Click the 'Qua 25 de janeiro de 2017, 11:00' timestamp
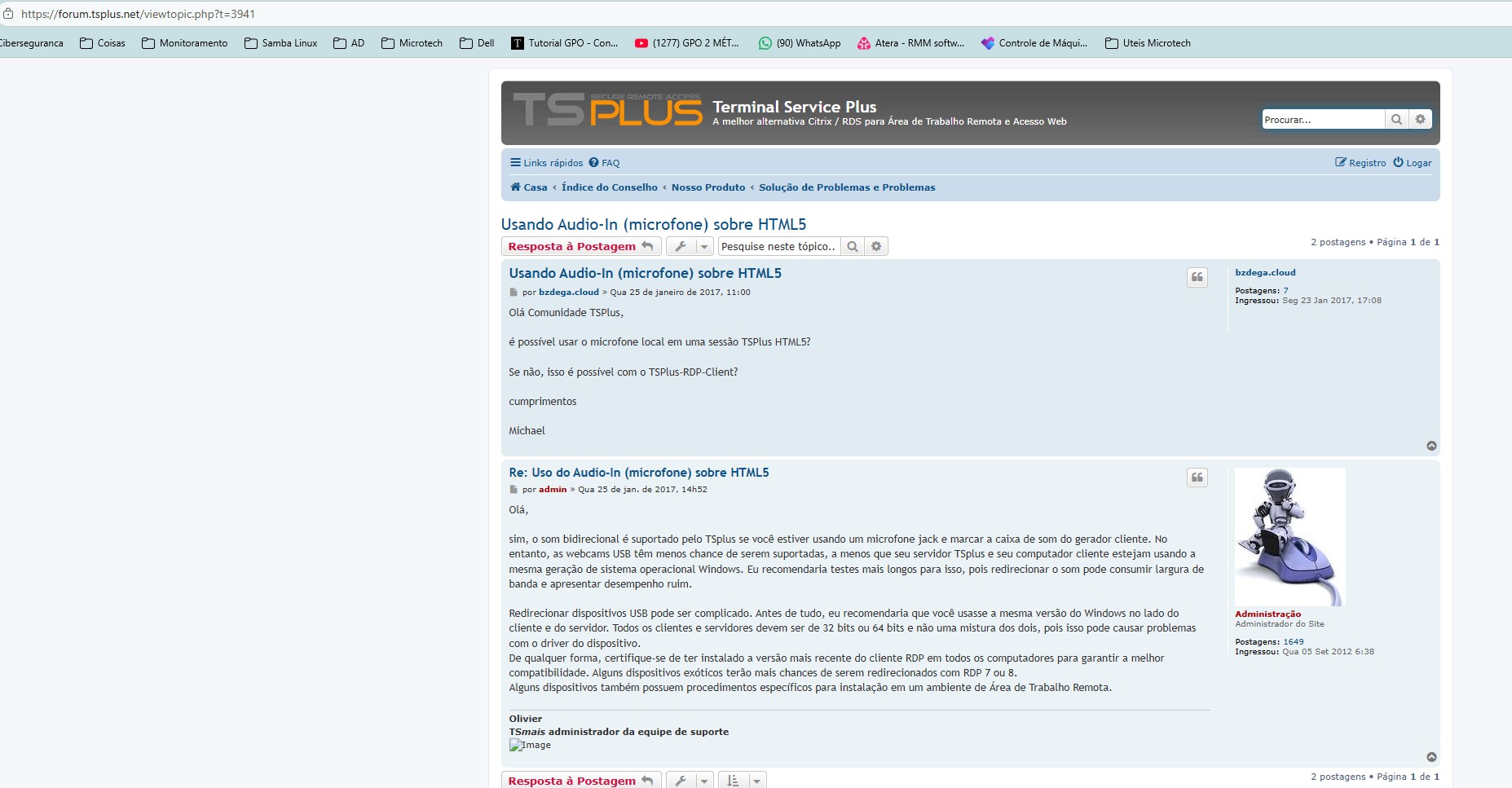 (x=681, y=292)
